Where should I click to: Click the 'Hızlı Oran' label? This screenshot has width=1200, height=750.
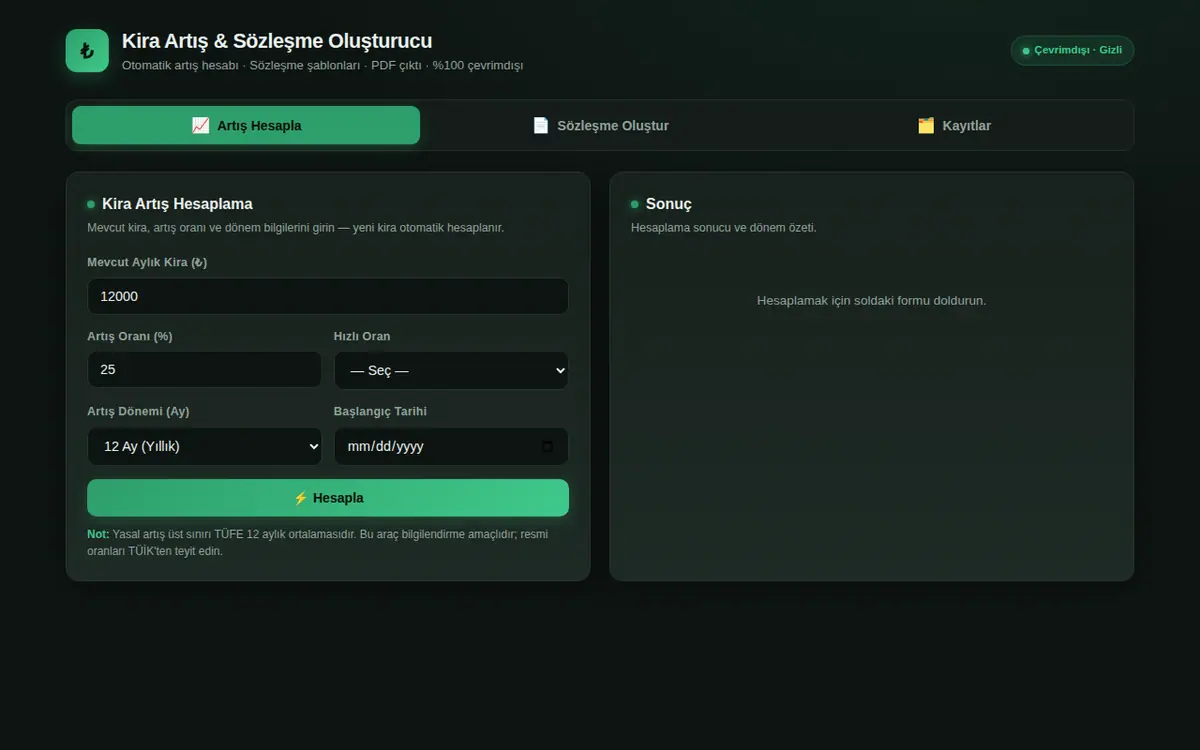(362, 336)
